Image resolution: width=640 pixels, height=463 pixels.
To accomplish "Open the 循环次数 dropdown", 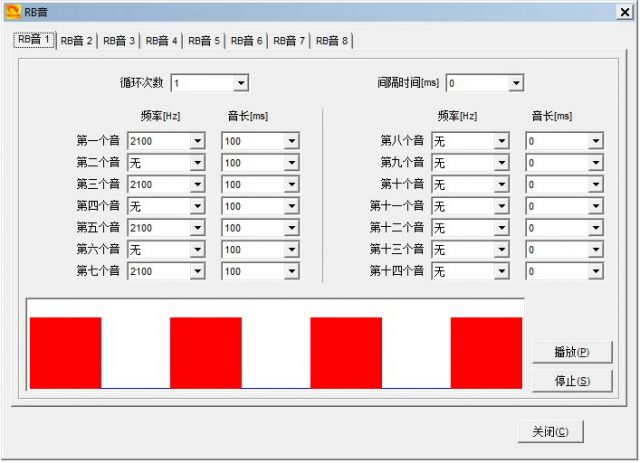I will [241, 83].
